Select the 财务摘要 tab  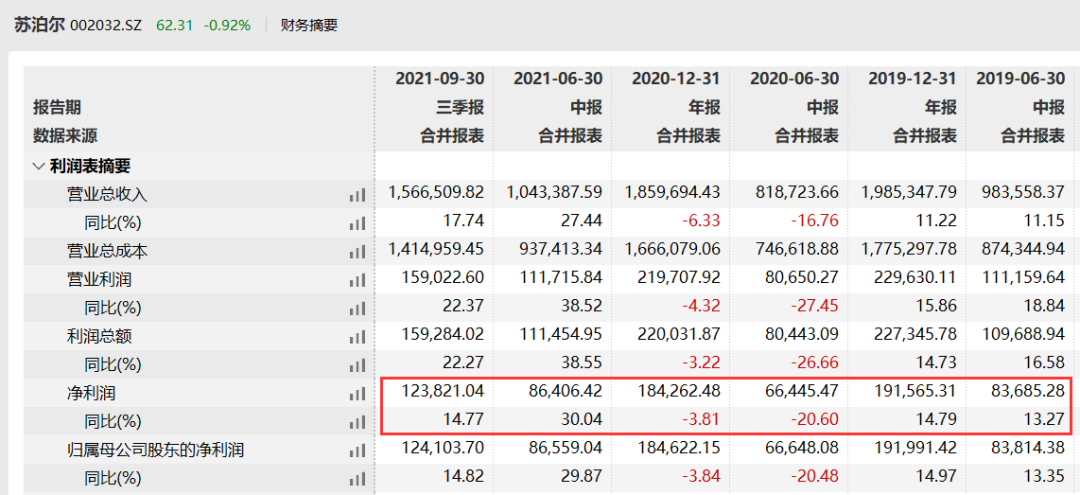(309, 25)
